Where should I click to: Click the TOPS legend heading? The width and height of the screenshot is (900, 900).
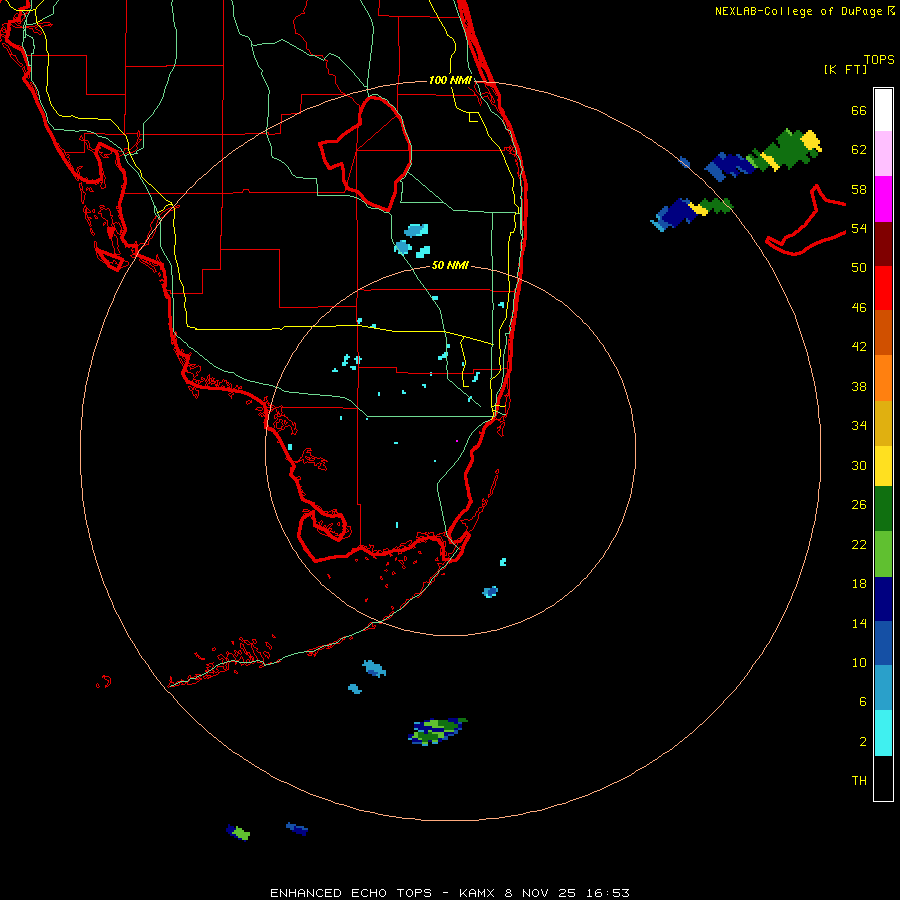(879, 59)
